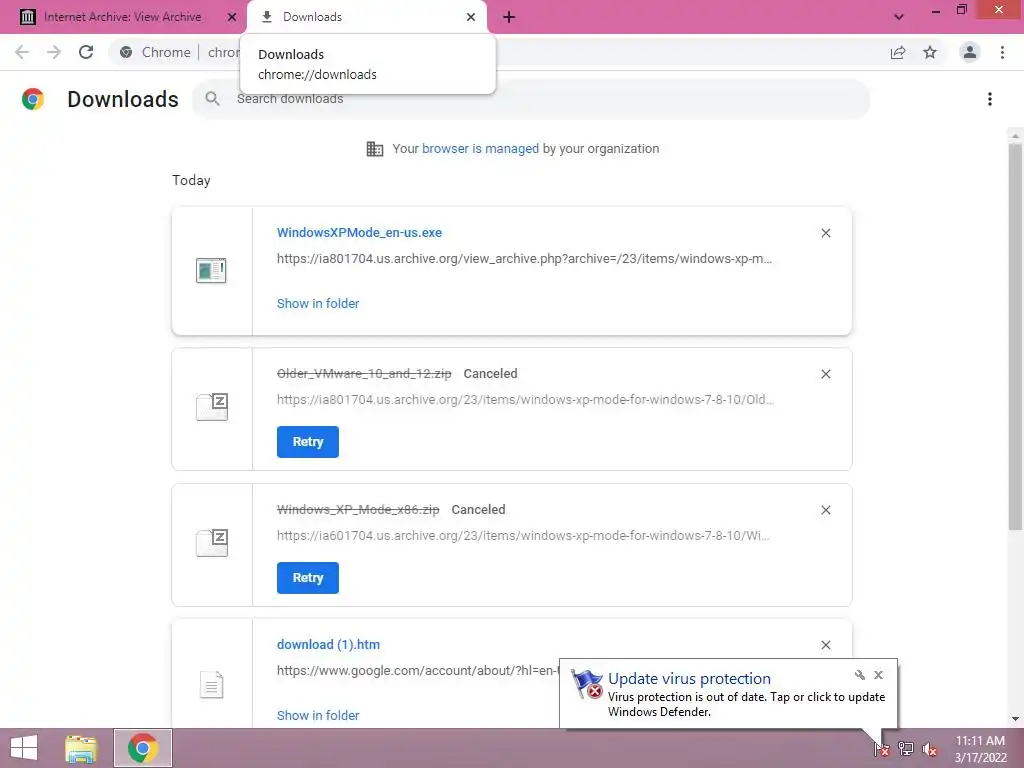
Task: Click the Update virus protection notification title
Action: tap(689, 679)
